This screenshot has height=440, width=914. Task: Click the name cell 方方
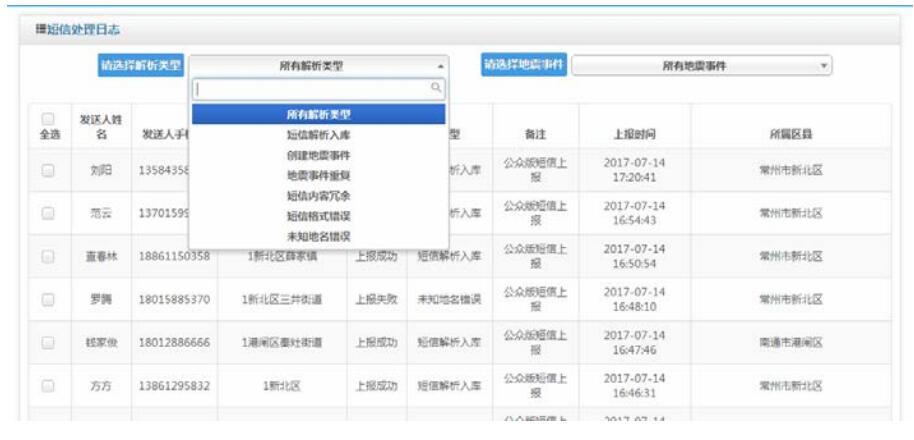coord(101,386)
